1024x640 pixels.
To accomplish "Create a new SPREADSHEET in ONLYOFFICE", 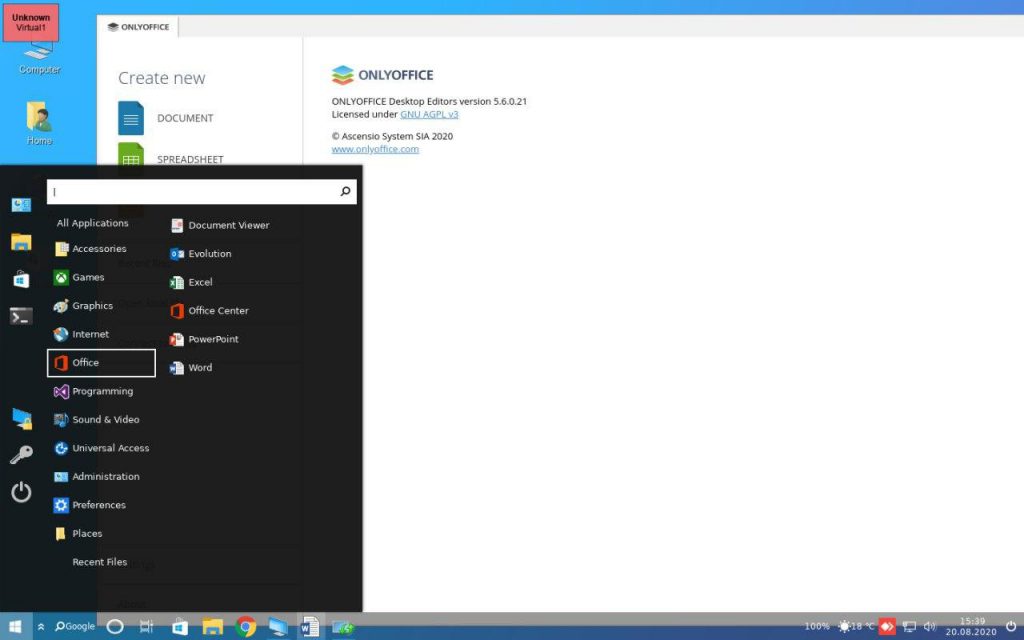I will [x=171, y=157].
